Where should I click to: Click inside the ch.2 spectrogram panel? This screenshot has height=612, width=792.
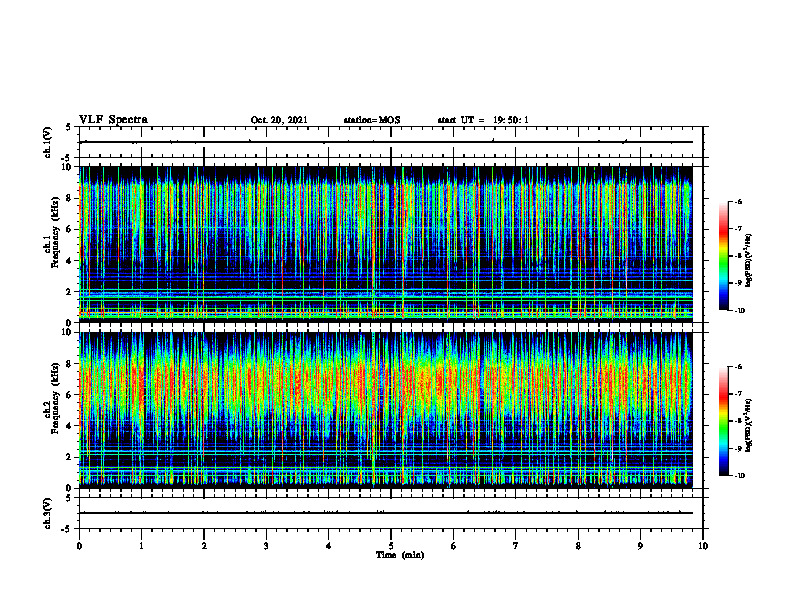pyautogui.click(x=386, y=410)
